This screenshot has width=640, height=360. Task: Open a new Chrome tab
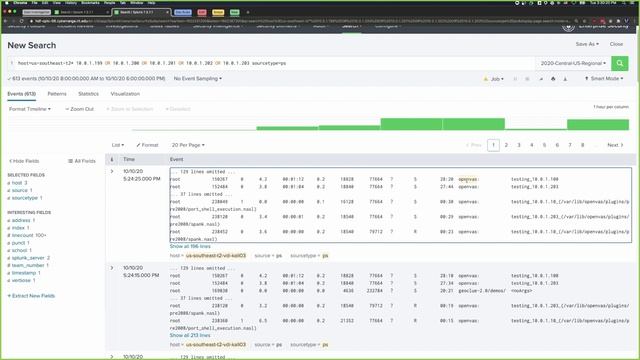click(x=248, y=12)
